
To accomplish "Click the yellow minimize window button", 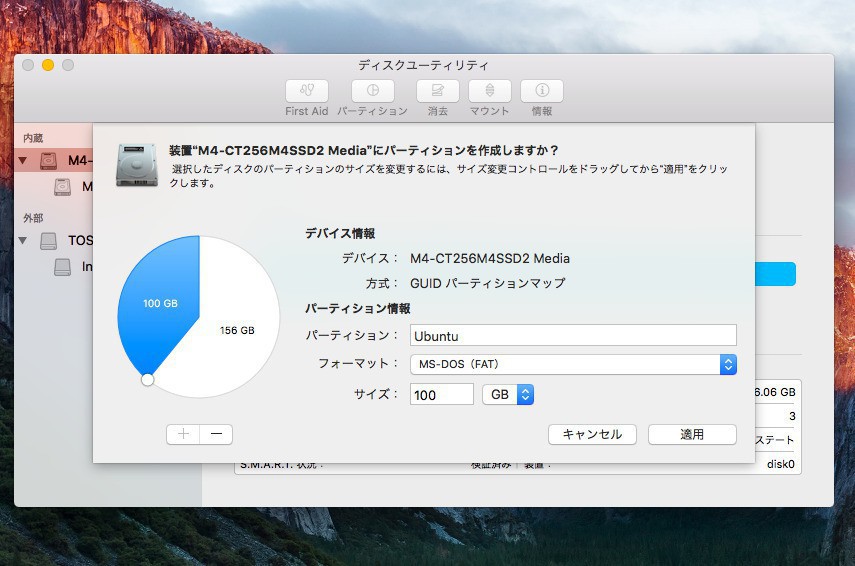I will click(x=48, y=65).
